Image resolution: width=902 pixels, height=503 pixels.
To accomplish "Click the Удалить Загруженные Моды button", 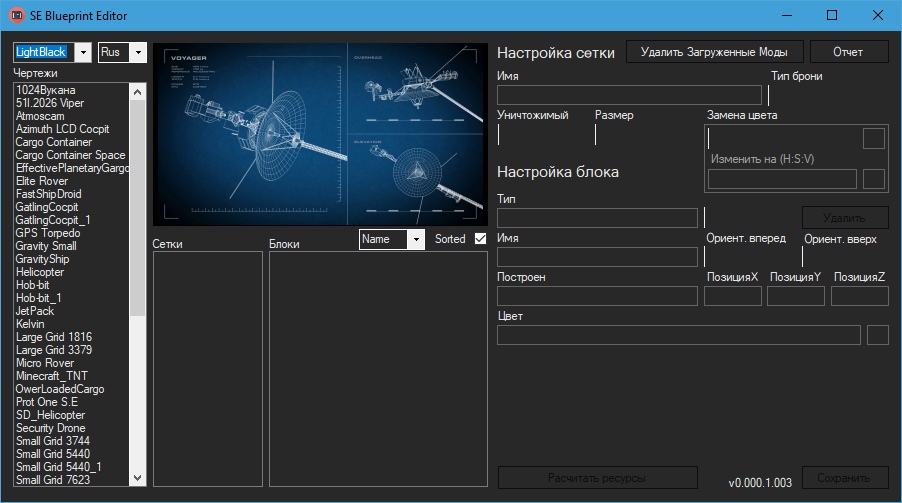I will (x=714, y=52).
